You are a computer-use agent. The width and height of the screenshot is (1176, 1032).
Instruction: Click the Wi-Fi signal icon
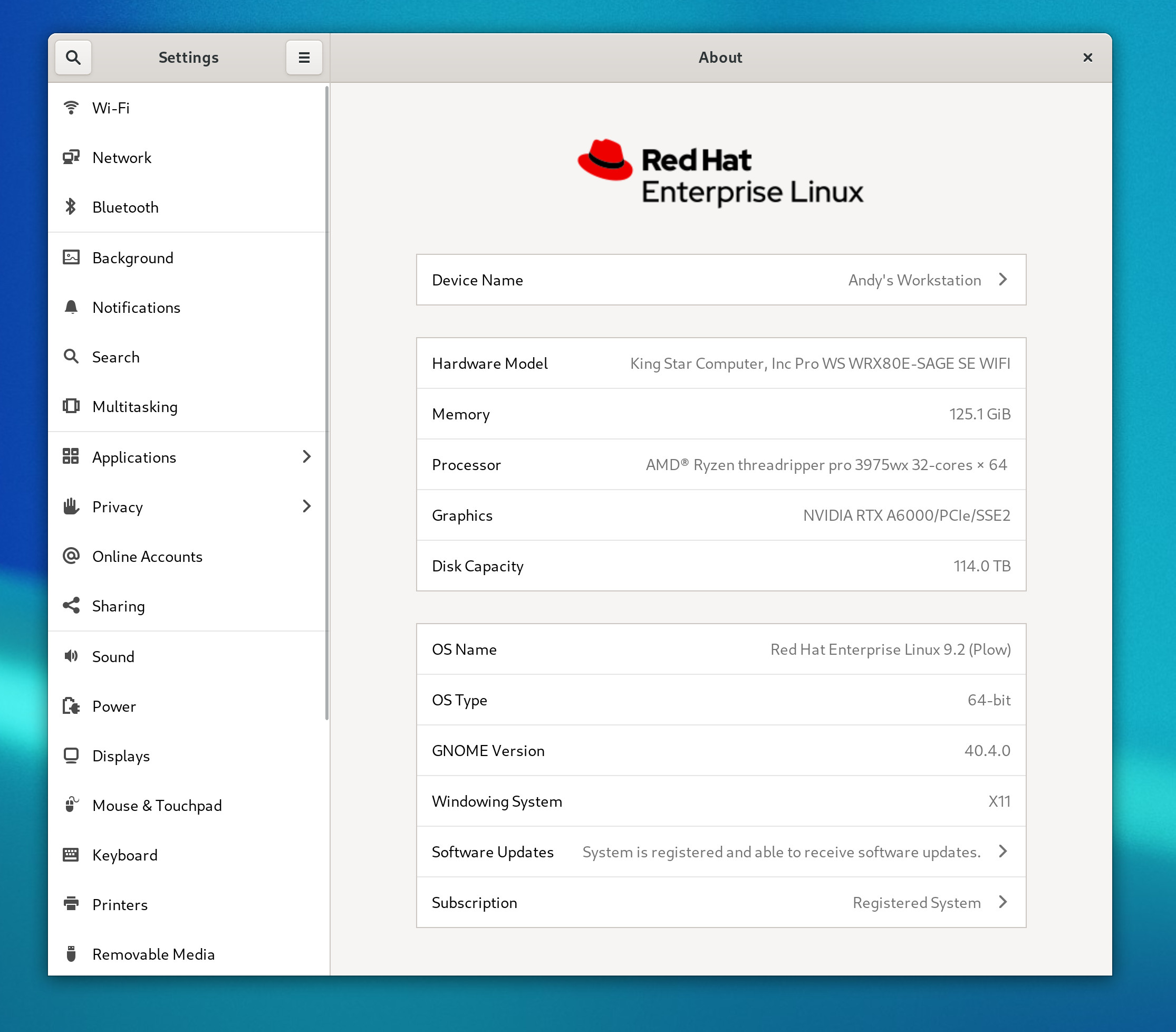pos(71,108)
